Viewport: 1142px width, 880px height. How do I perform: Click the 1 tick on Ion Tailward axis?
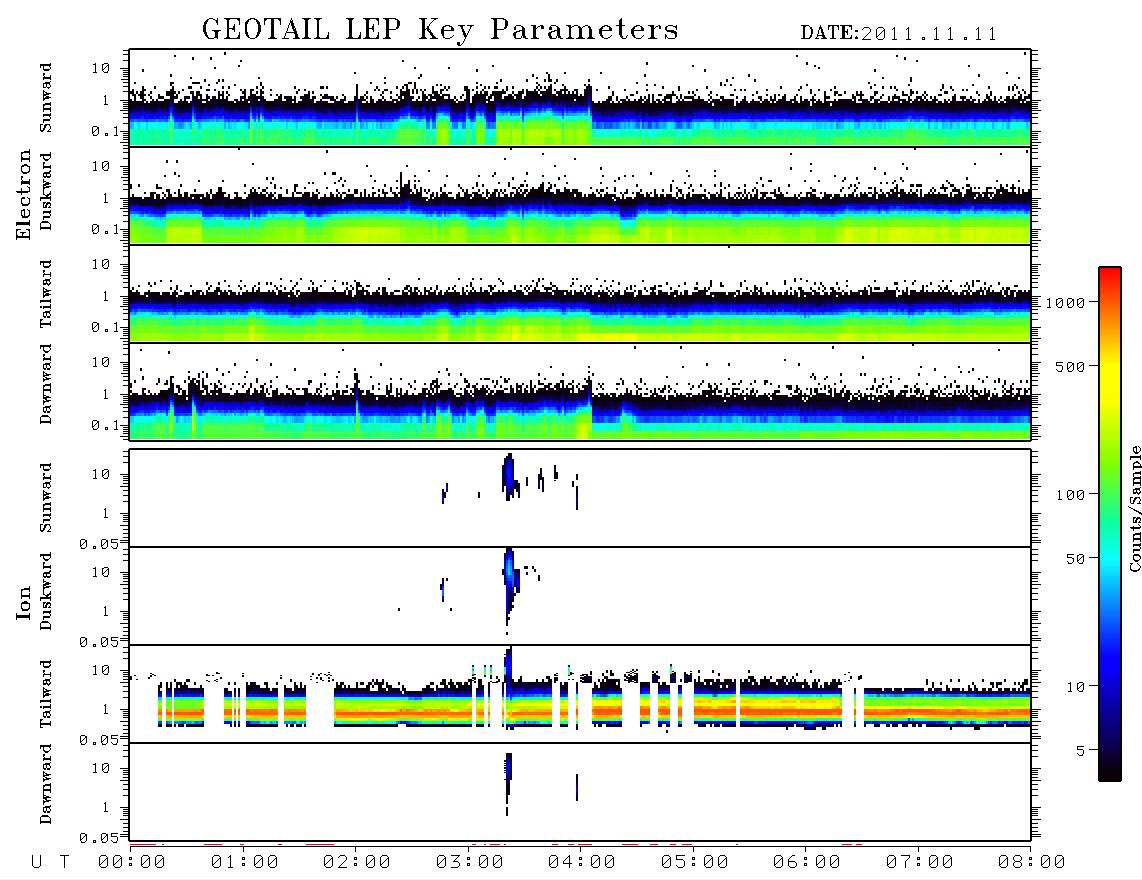click(106, 710)
